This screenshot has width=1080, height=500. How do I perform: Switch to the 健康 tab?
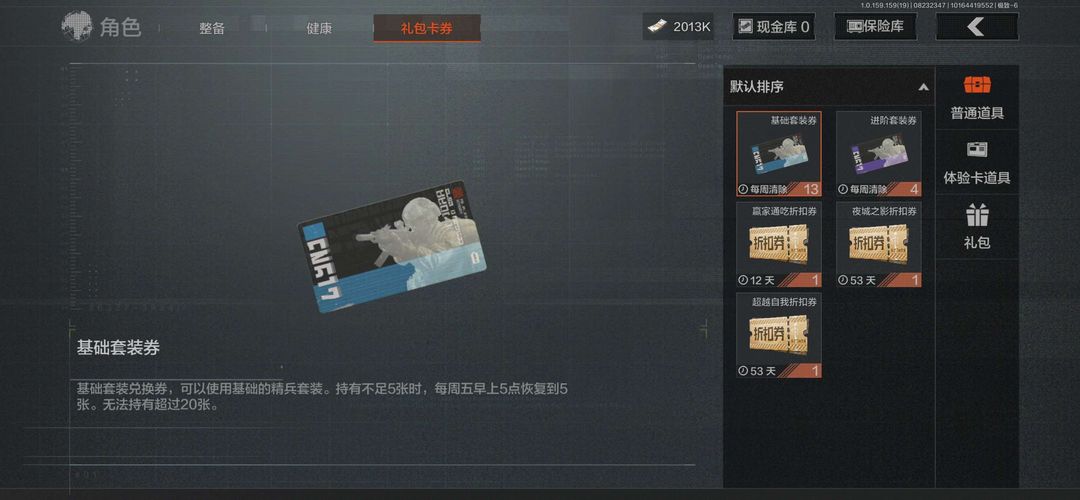pos(319,29)
